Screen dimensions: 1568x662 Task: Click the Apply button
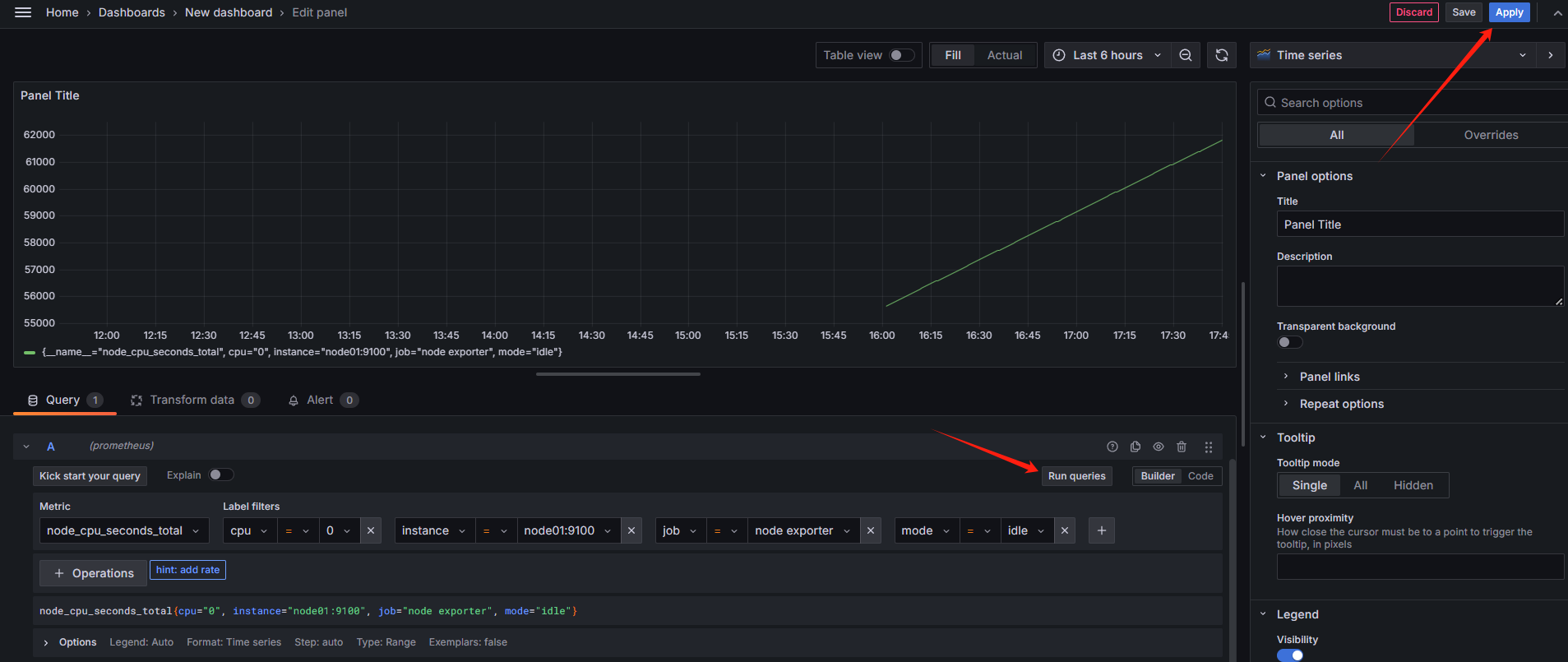[1509, 12]
